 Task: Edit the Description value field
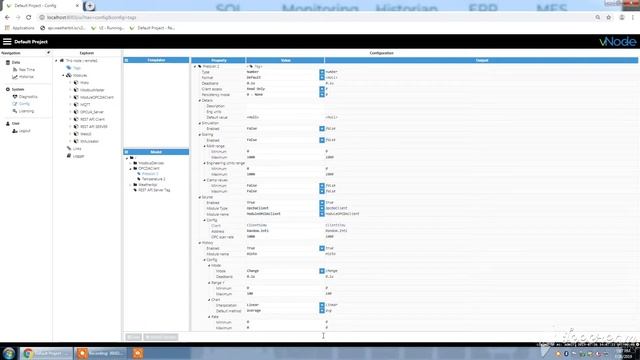coord(284,106)
